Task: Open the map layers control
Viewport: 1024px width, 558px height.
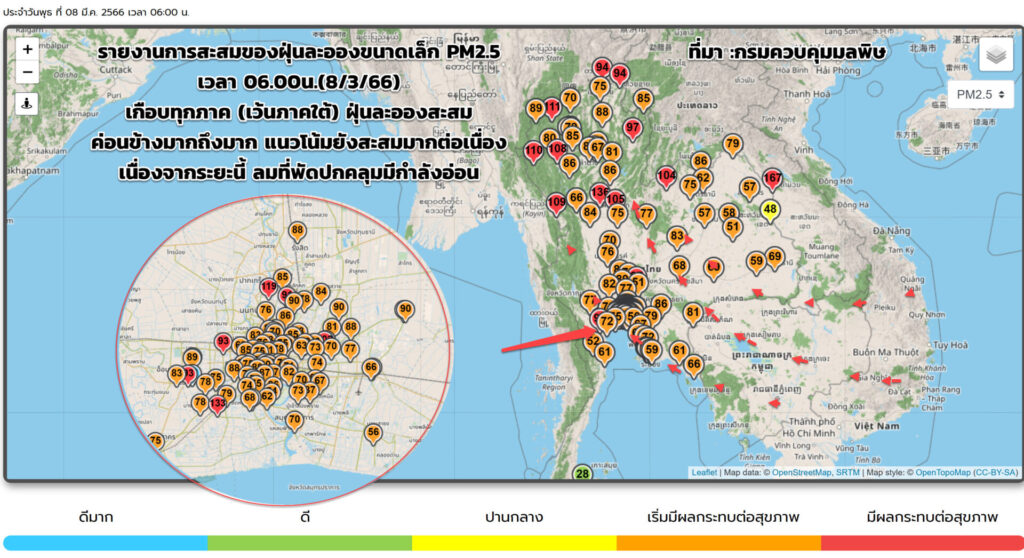Action: point(996,56)
